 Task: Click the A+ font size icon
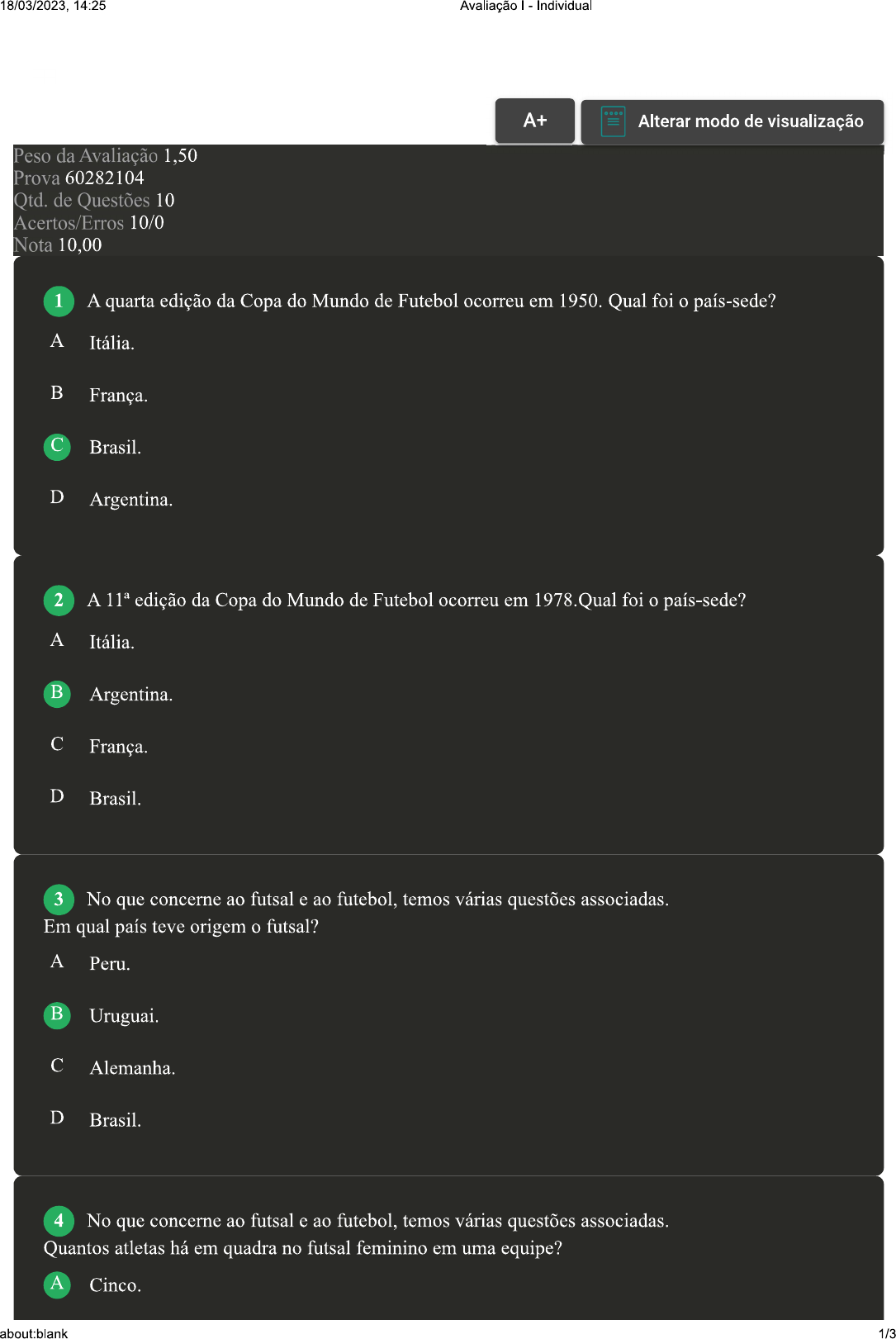click(x=534, y=121)
